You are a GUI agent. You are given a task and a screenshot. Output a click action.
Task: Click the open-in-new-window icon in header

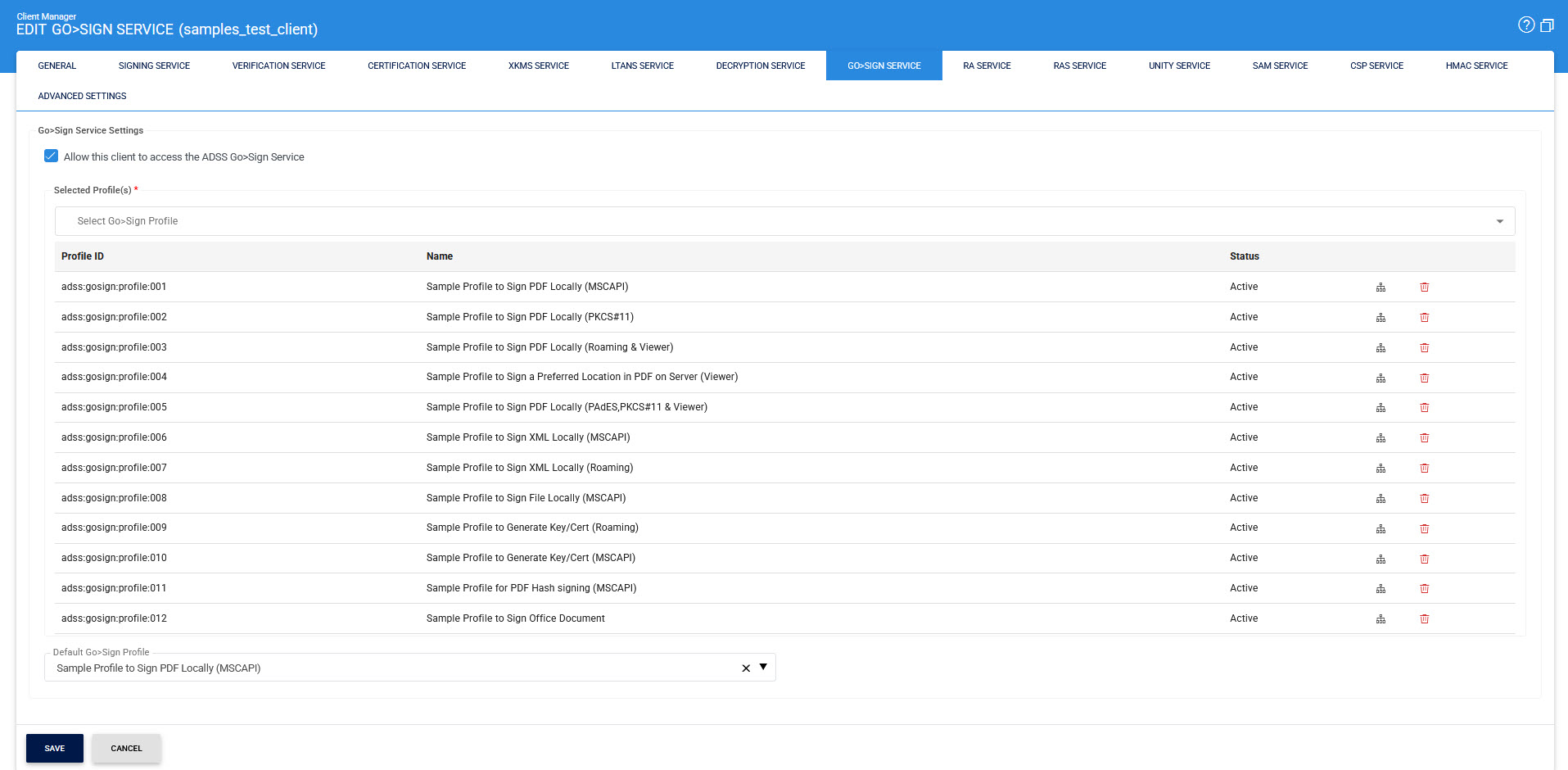1547,25
